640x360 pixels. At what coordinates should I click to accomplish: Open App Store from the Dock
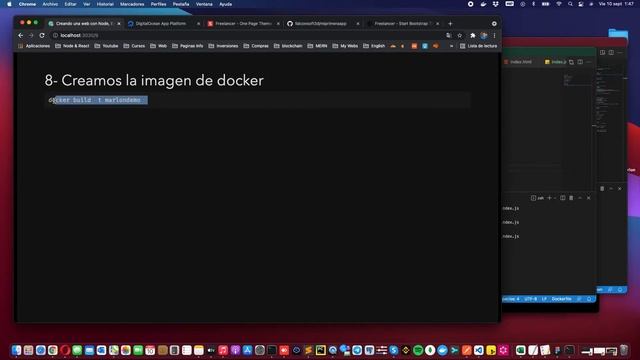point(248,350)
